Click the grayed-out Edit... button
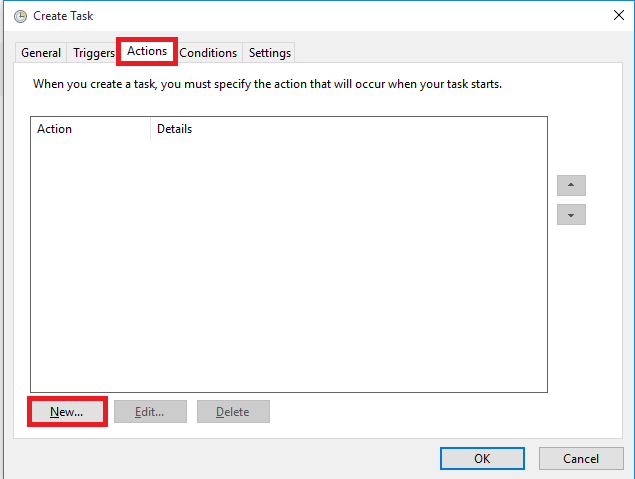Screen dimensions: 635x479 tap(149, 411)
